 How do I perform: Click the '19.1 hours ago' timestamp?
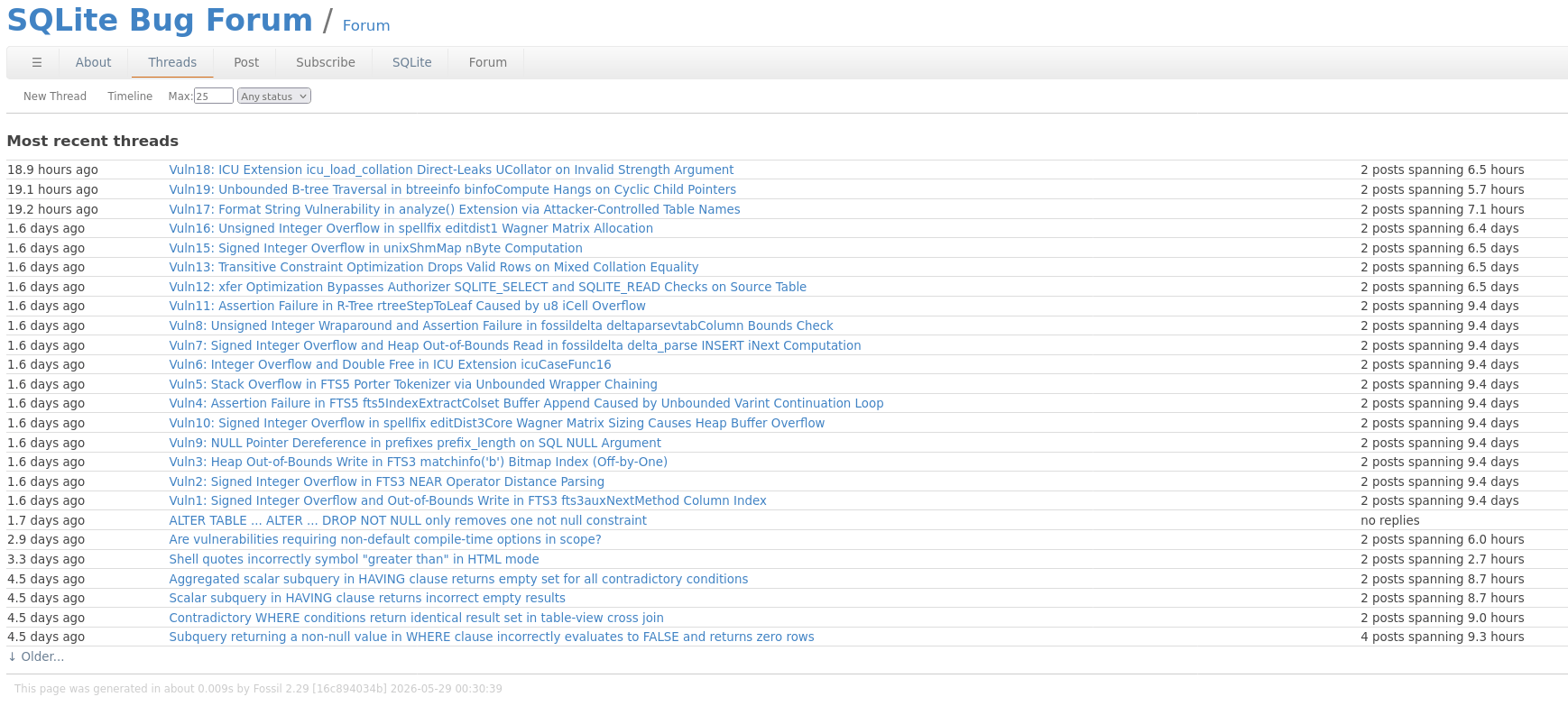coord(52,189)
